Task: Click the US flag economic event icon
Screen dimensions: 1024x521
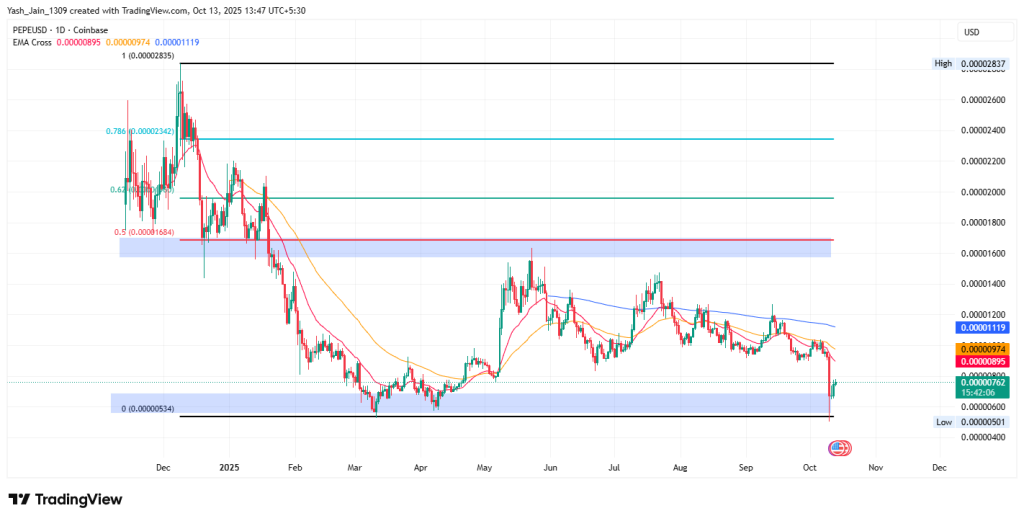Action: click(842, 449)
